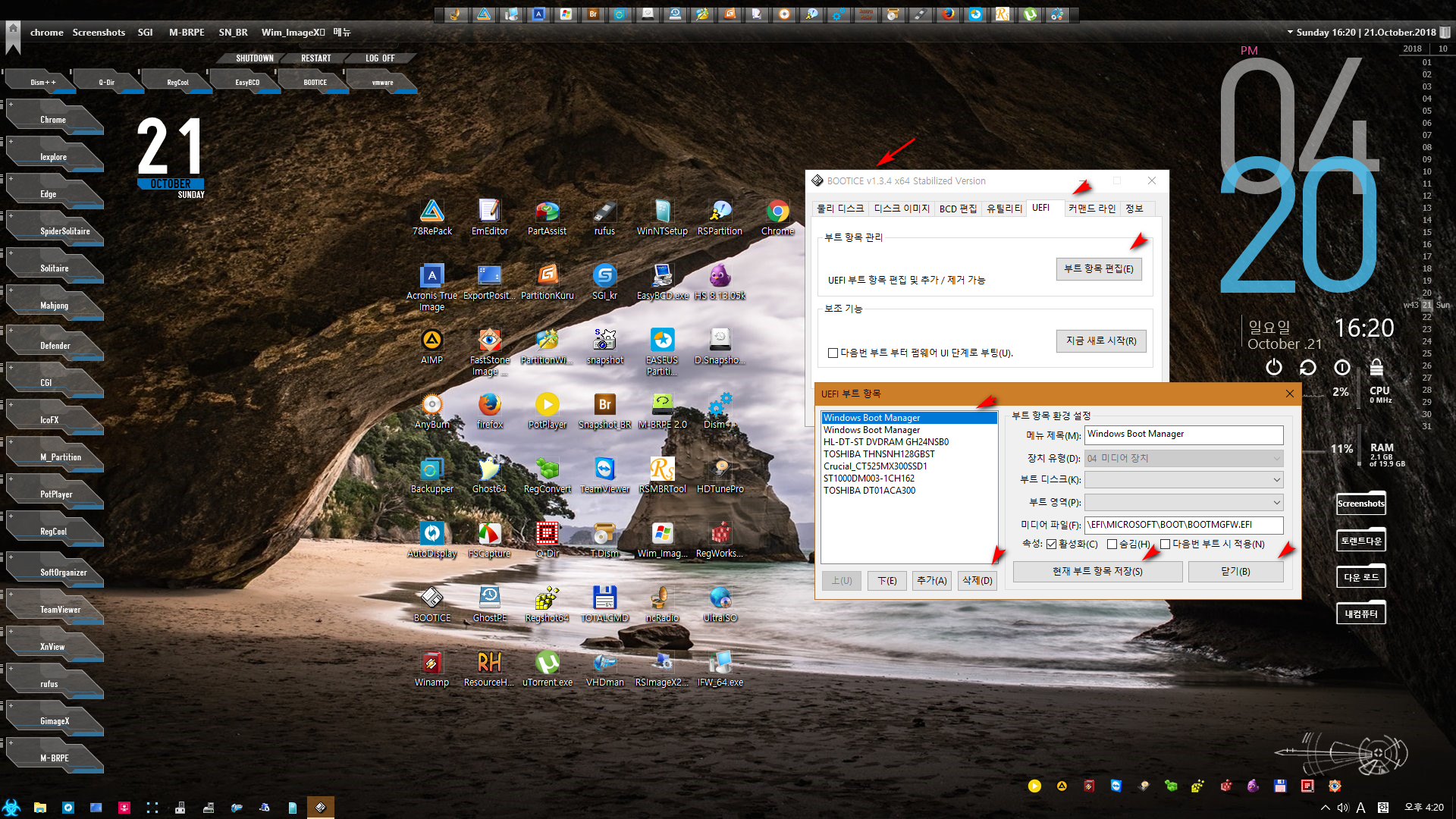
Task: Open the date dropdown arrow in top bar
Action: [1290, 32]
